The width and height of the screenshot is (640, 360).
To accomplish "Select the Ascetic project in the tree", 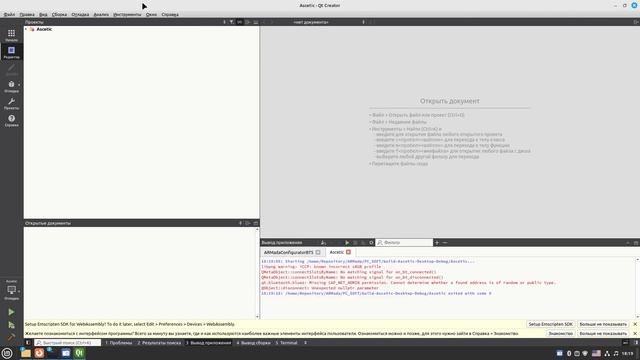I will pyautogui.click(x=44, y=29).
